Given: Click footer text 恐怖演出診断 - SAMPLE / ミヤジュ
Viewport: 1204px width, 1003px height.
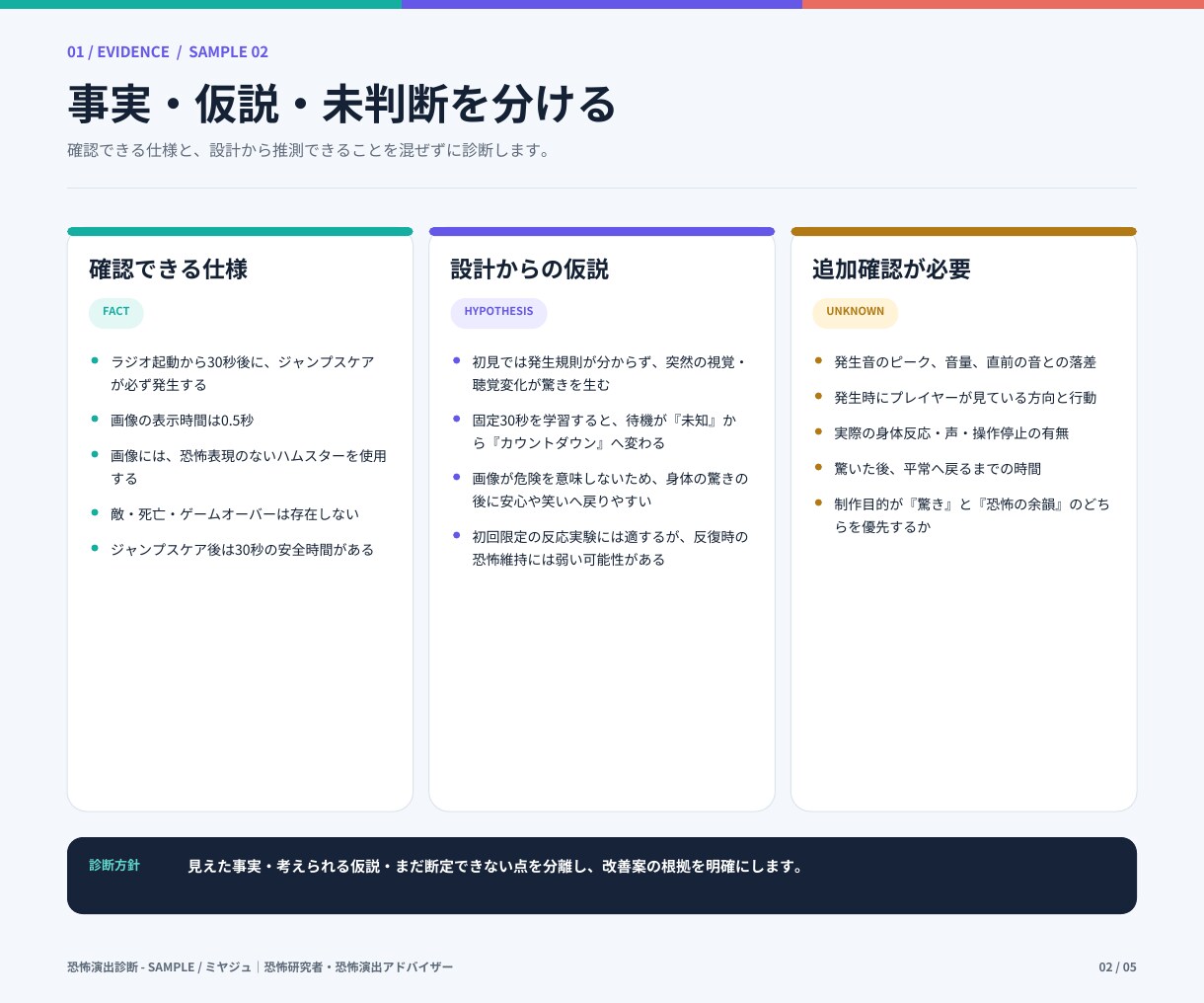Looking at the screenshot, I should click(260, 967).
